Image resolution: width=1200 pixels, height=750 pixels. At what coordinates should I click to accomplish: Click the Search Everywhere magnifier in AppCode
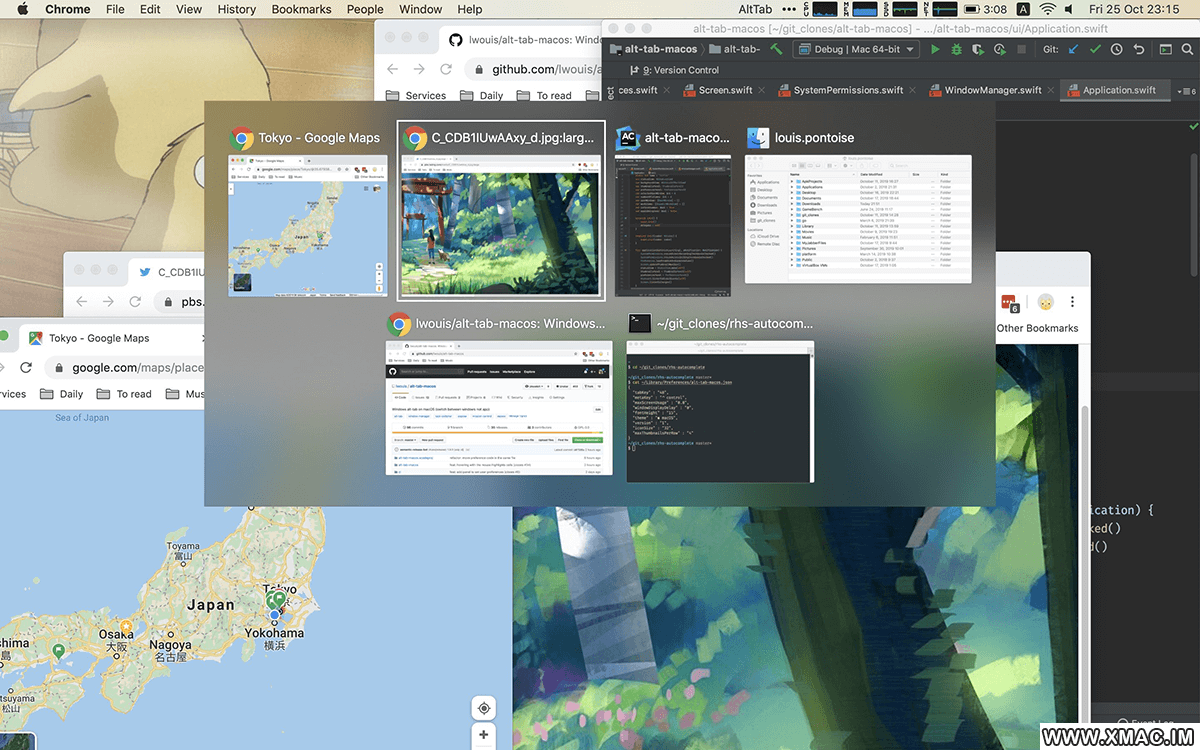pos(1187,49)
